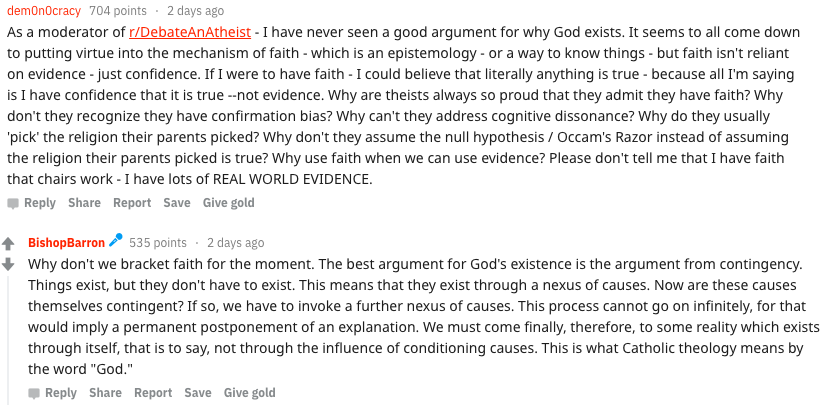Click the speech bubble icon under dem0n0cracy's comment
Screen dimensions: 827x405
[x=13, y=203]
